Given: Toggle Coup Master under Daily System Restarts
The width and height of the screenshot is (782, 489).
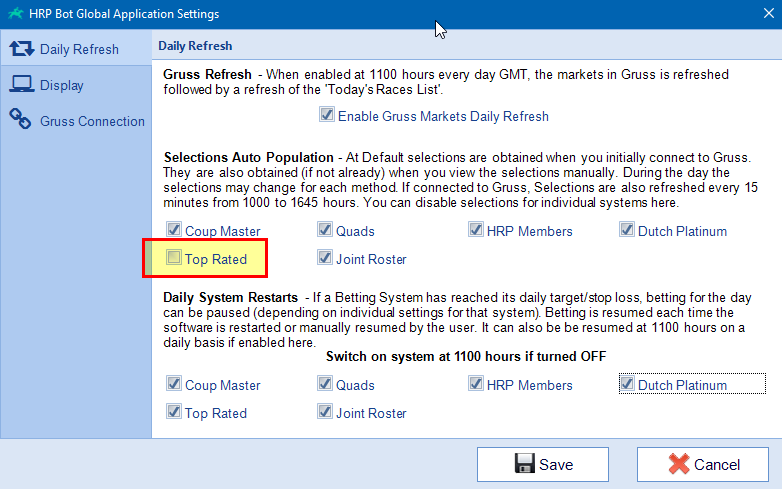Looking at the screenshot, I should (174, 384).
